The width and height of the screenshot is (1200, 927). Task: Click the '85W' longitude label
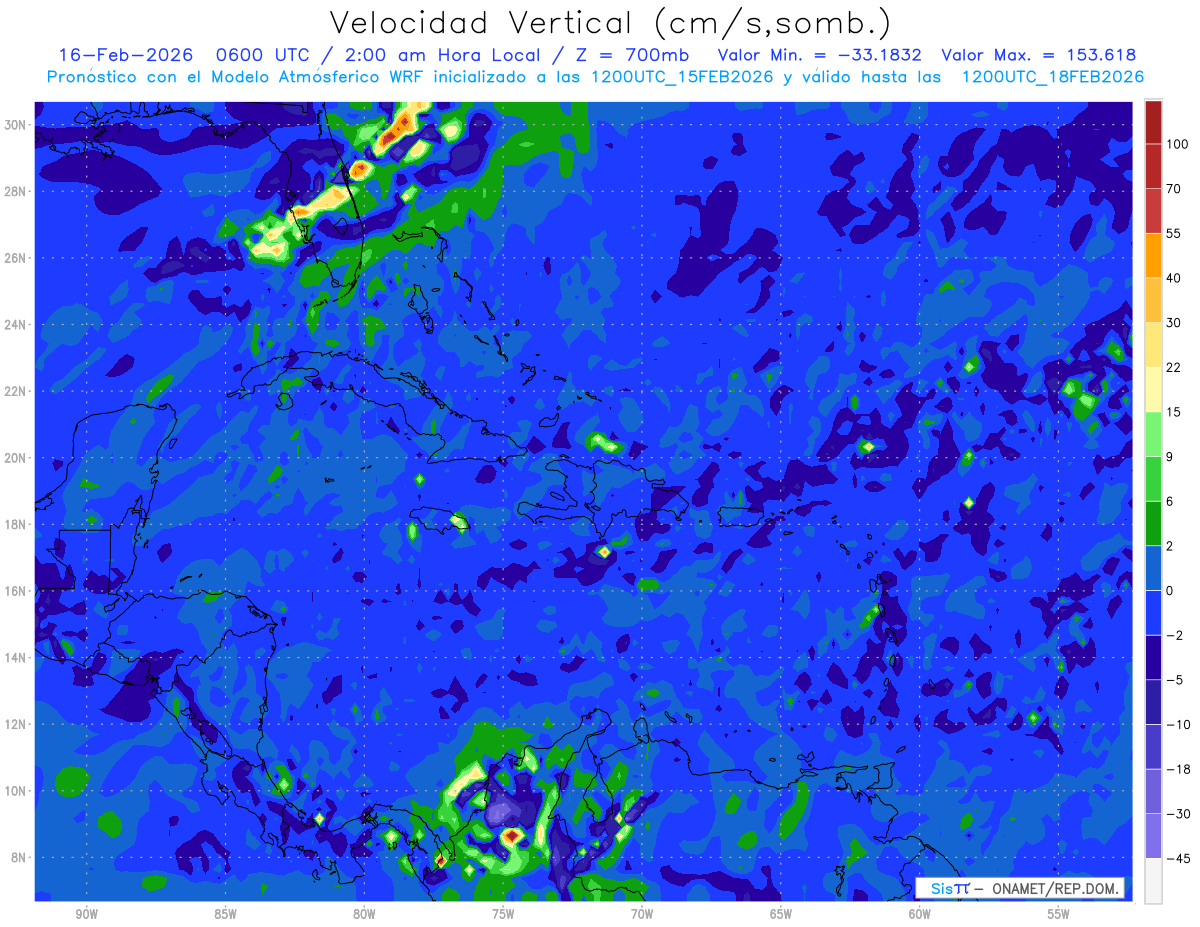coord(225,914)
